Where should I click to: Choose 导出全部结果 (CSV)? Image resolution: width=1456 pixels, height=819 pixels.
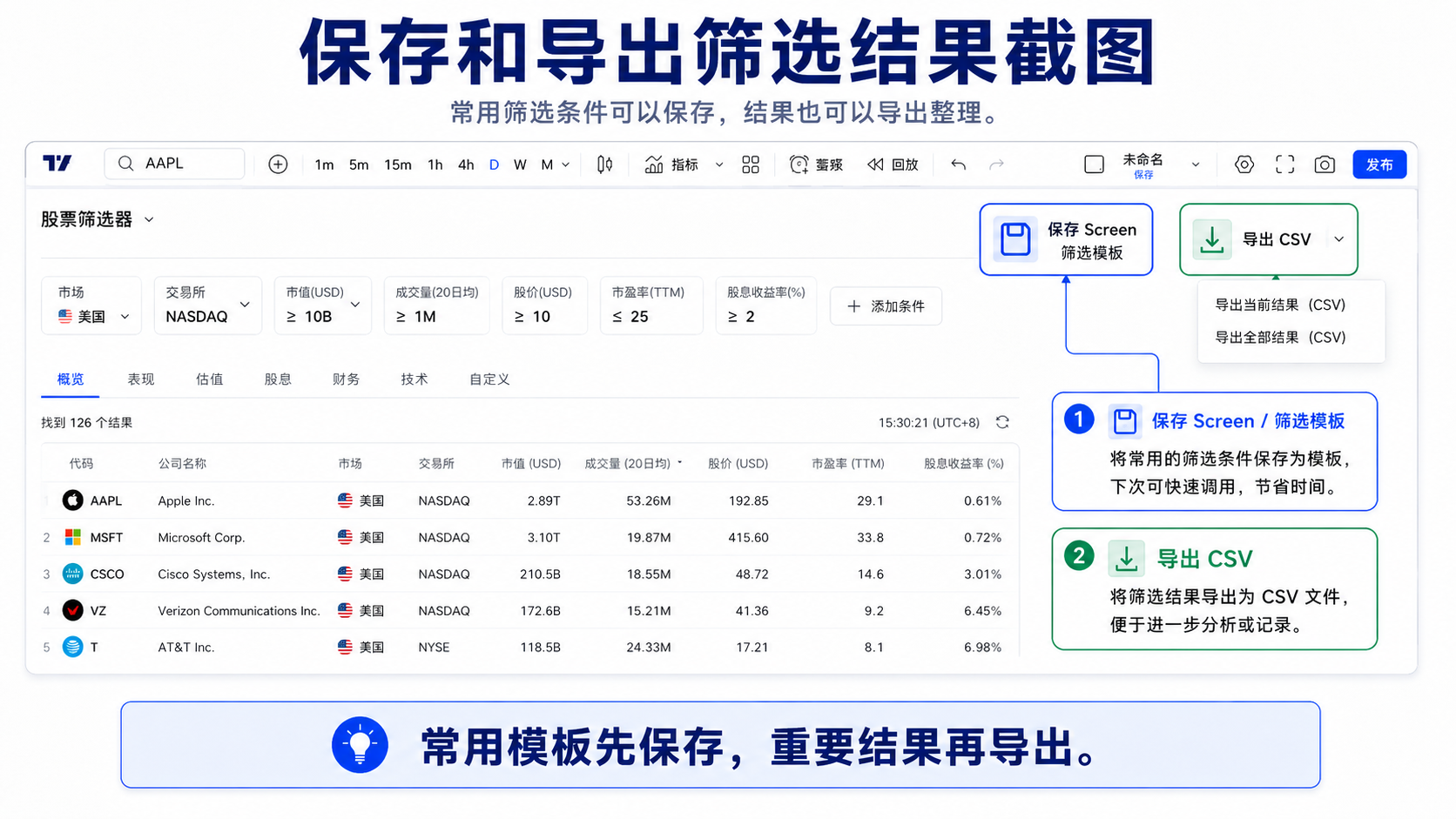[1280, 337]
